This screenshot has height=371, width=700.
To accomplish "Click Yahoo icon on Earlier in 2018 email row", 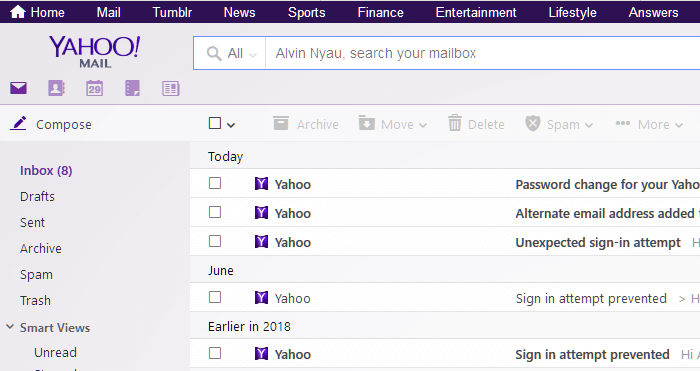I will pos(261,354).
